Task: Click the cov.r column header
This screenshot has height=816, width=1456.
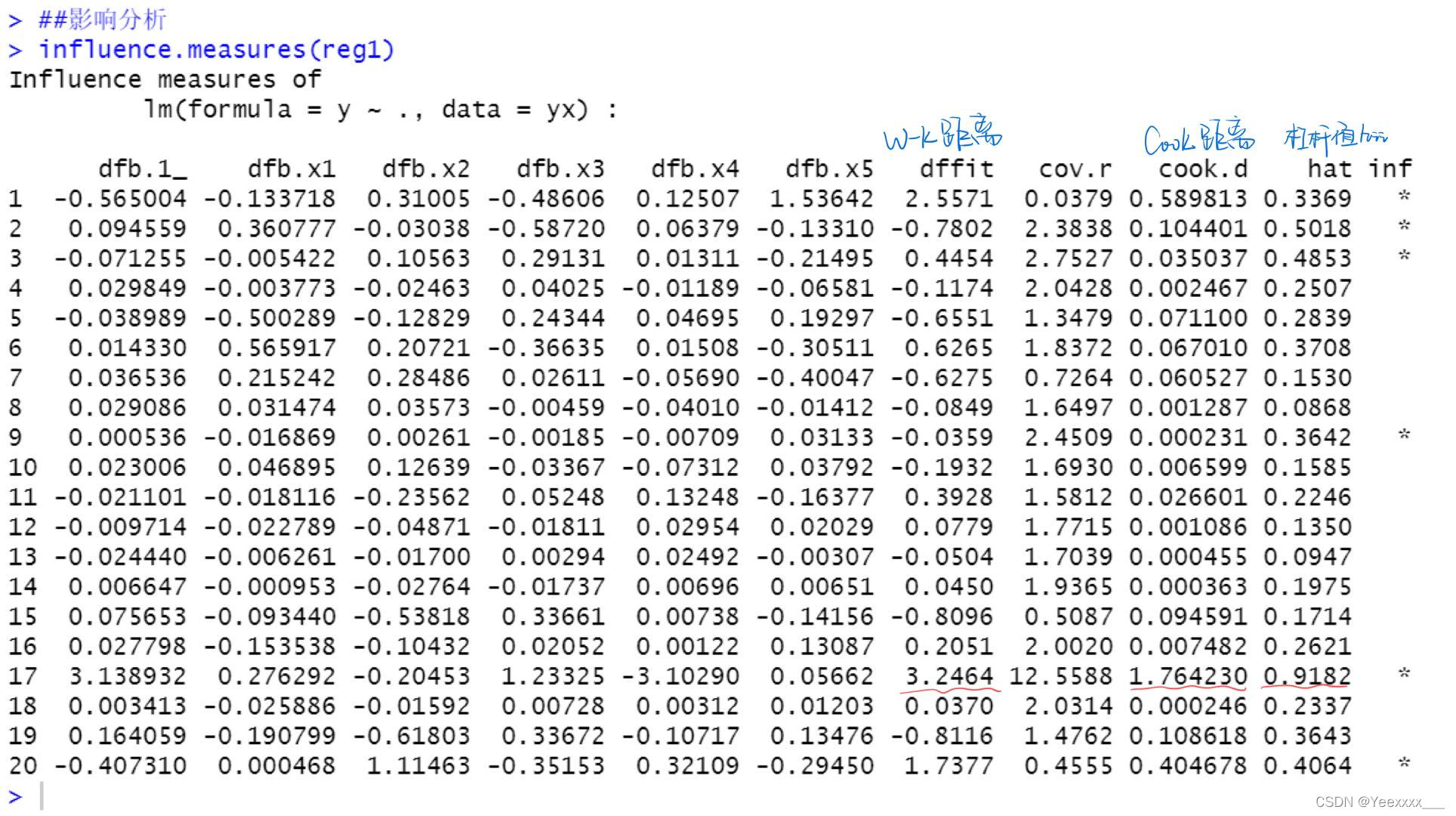Action: [1075, 169]
